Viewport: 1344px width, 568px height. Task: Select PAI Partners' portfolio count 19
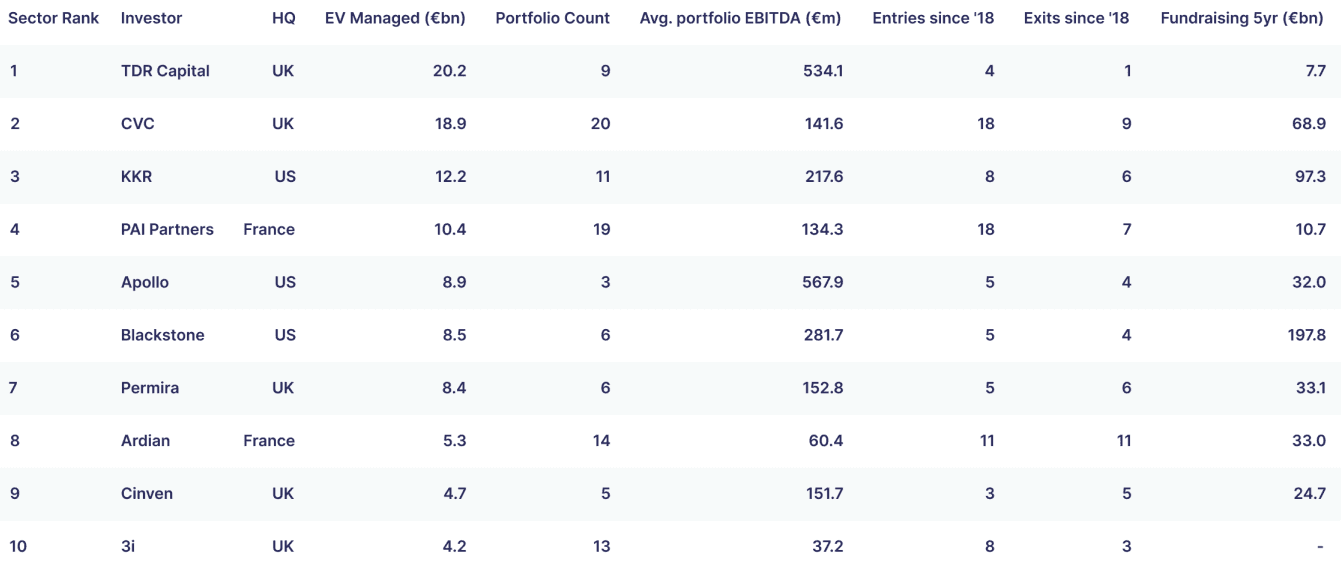(601, 229)
